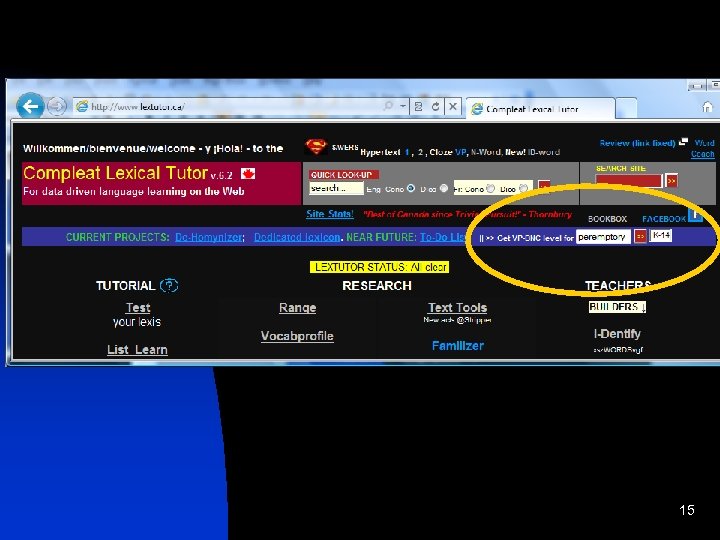Select the Eng Dico radio button
Screen dimensions: 720x540
(444, 188)
